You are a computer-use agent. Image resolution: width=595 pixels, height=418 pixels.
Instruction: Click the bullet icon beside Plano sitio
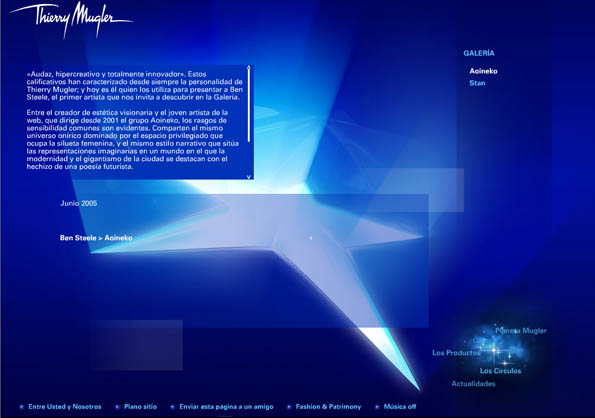point(117,407)
